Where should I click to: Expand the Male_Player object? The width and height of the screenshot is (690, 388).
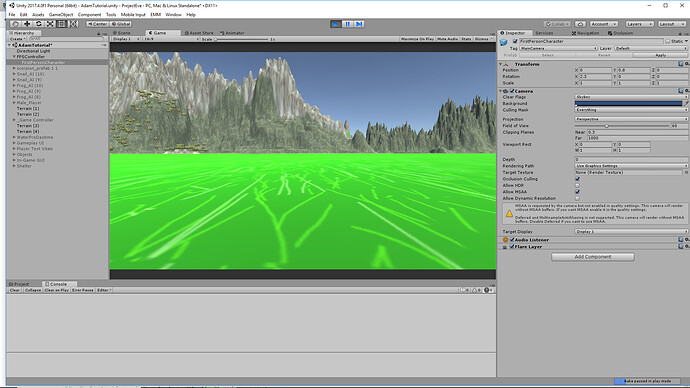[x=14, y=102]
